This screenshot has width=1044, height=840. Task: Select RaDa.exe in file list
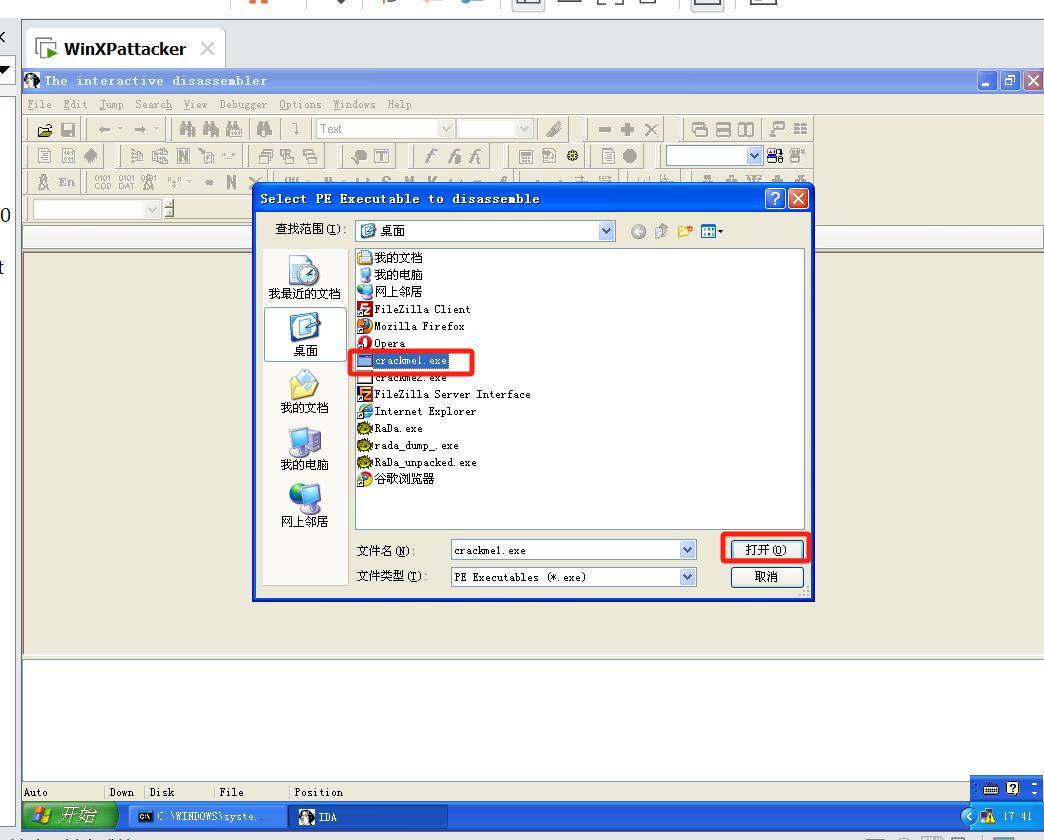click(390, 429)
